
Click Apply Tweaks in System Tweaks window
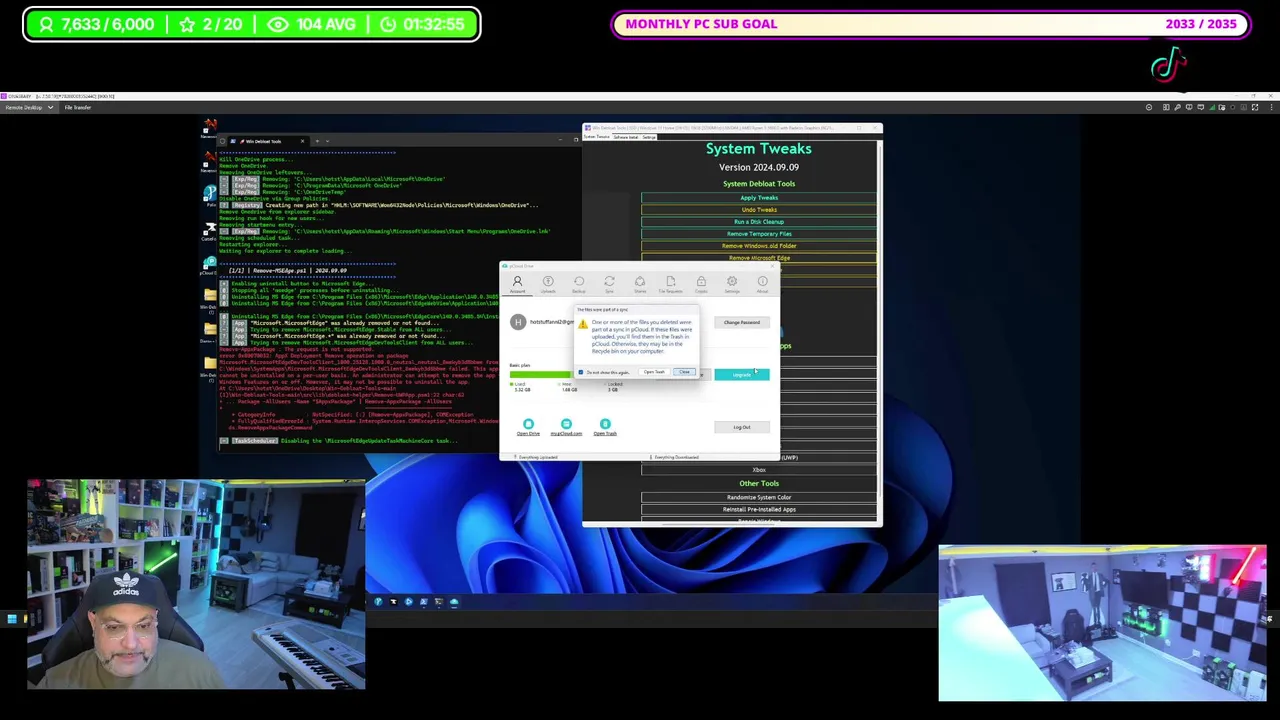(x=759, y=198)
